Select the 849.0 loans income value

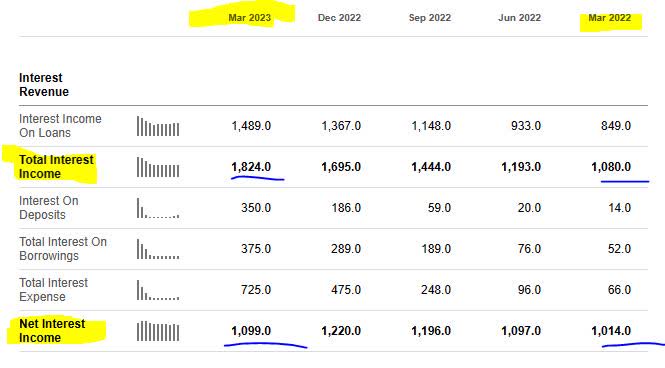[616, 126]
